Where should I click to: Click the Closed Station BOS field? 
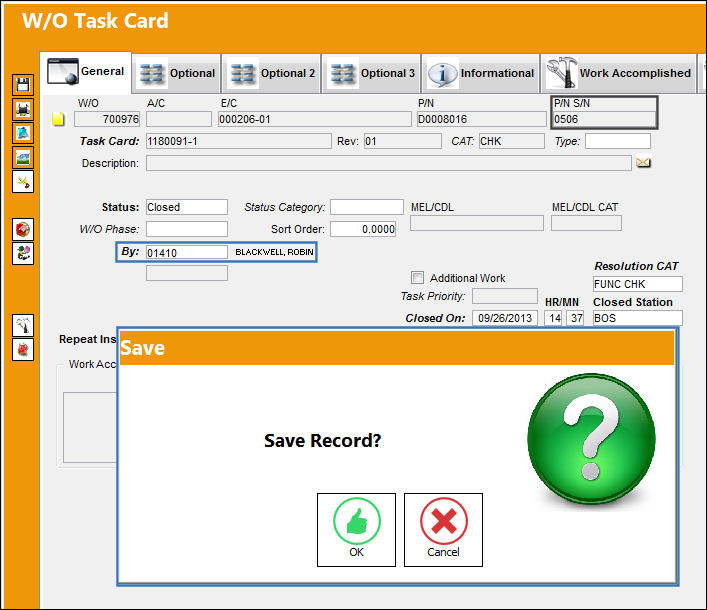click(638, 318)
